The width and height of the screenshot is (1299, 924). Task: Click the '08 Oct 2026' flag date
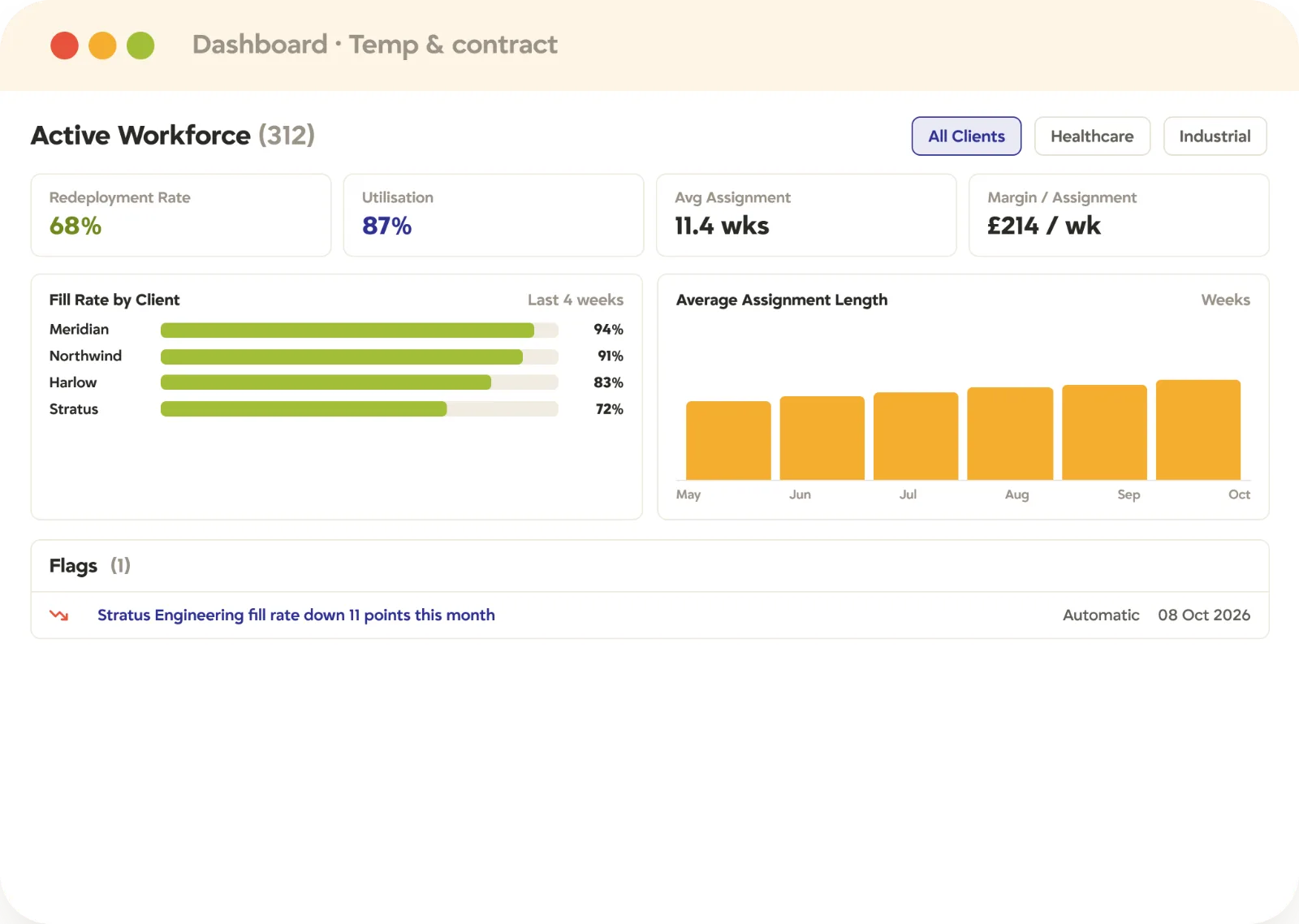pyautogui.click(x=1204, y=615)
